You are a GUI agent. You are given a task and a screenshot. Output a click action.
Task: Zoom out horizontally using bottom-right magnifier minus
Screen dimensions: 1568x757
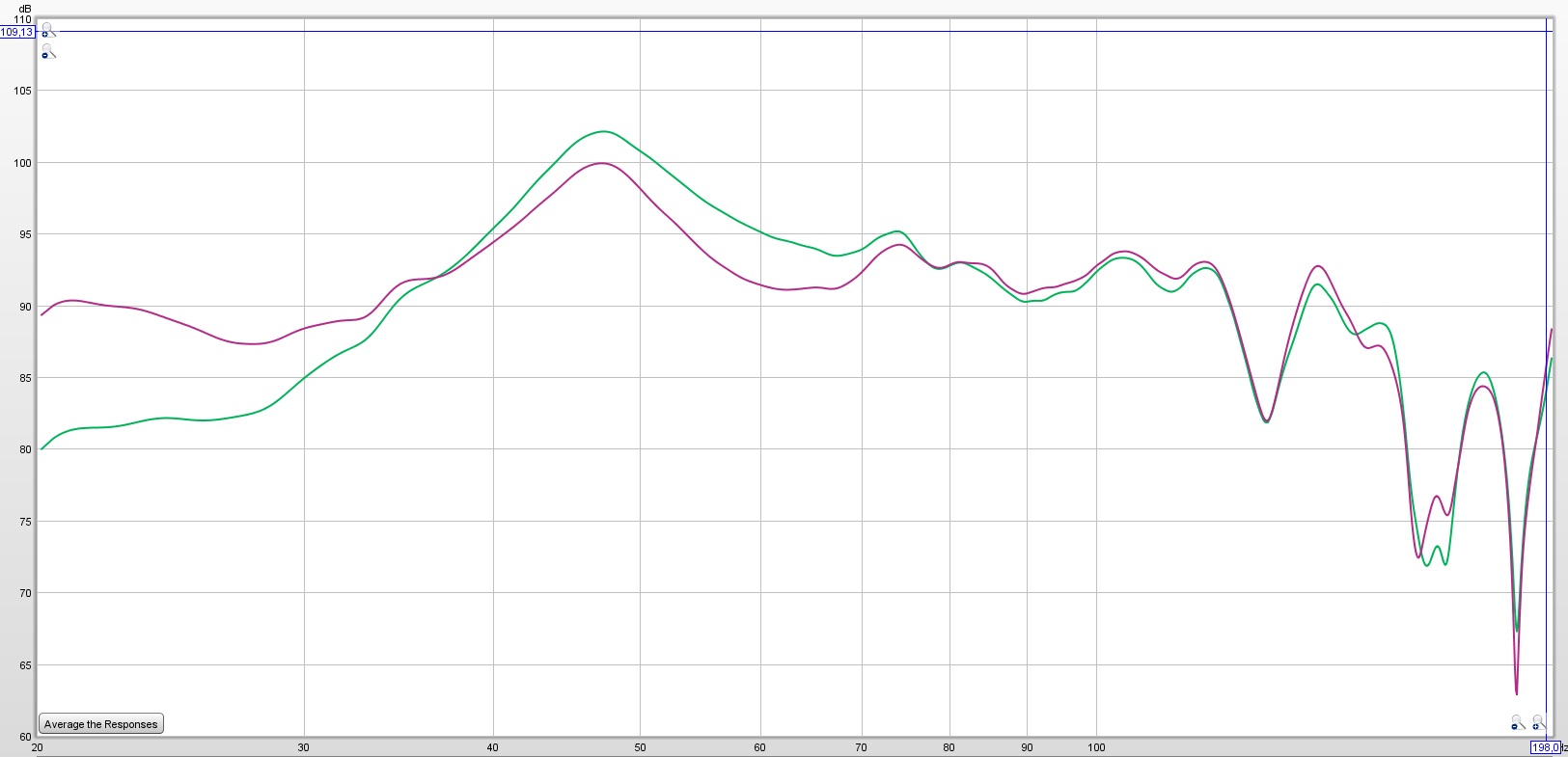(1518, 722)
